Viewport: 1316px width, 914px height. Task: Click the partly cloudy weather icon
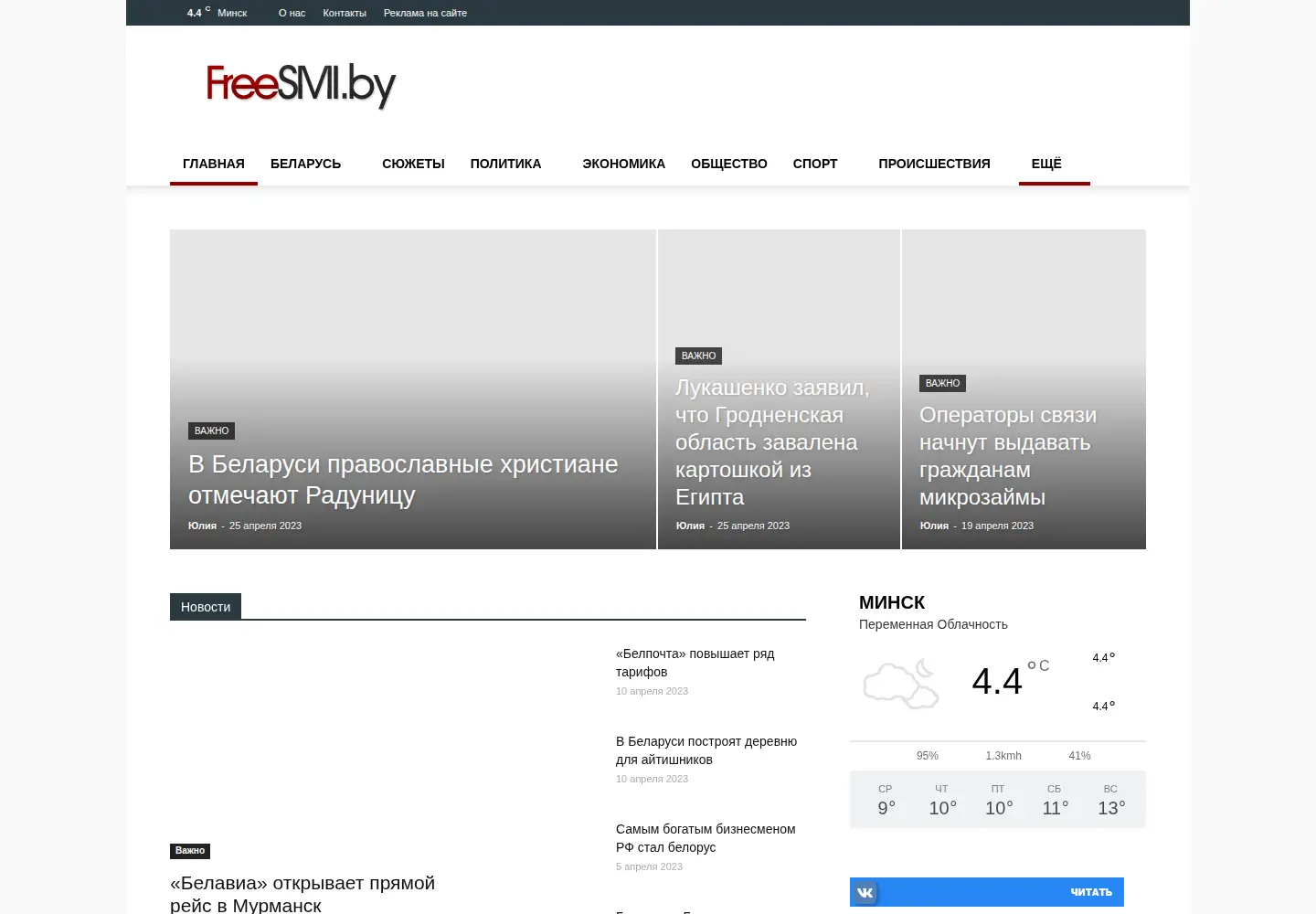pos(901,684)
